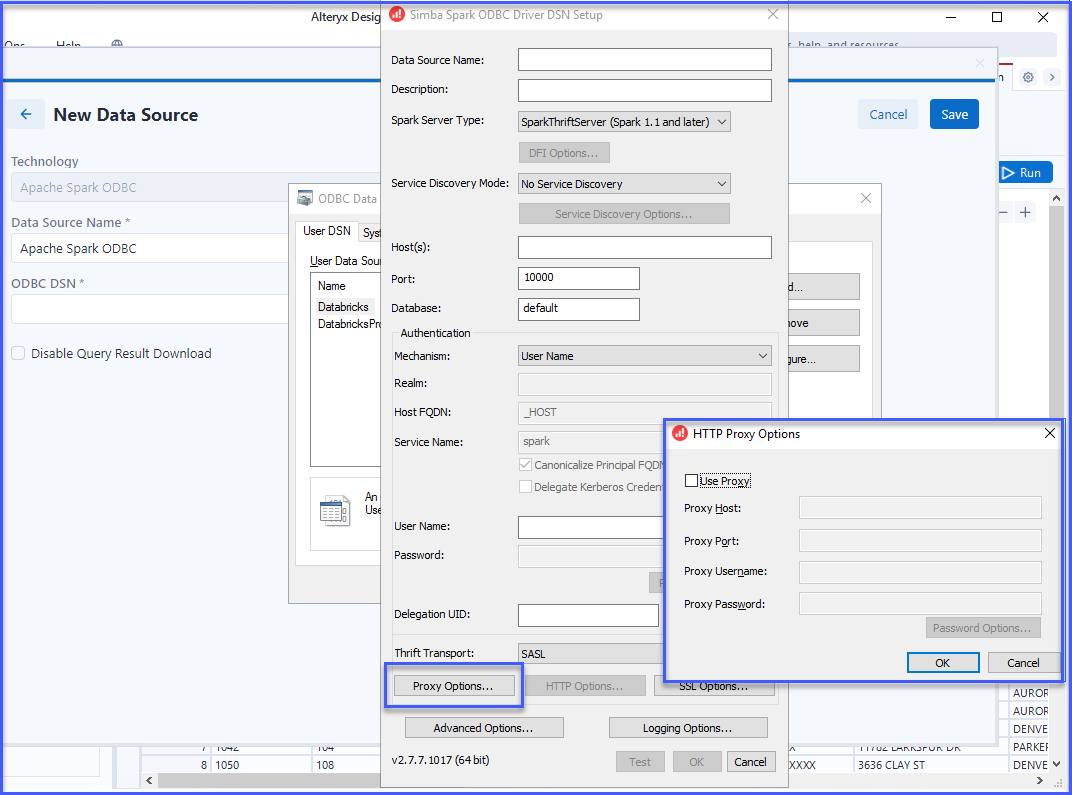The image size is (1072, 795).
Task: Click the Proxy Password field
Action: [x=920, y=604]
